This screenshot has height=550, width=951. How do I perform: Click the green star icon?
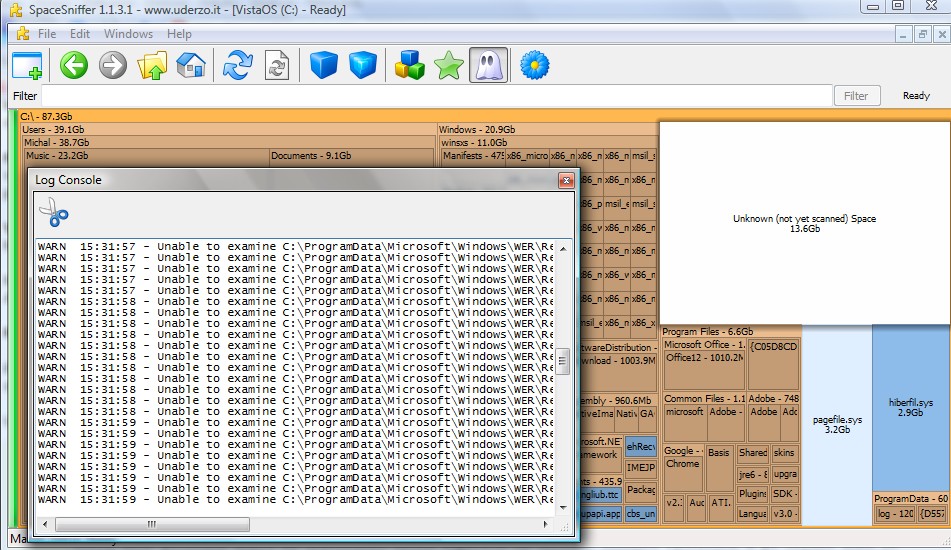(x=449, y=66)
